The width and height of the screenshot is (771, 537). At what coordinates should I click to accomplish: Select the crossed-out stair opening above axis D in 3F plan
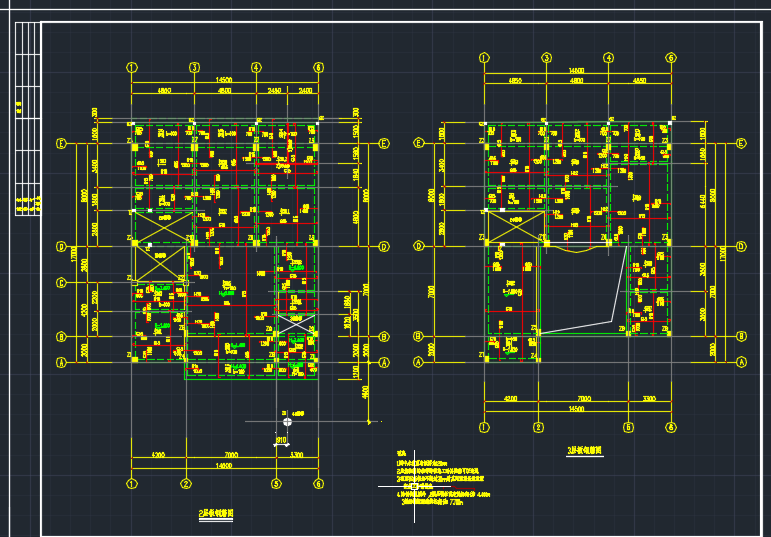point(516,227)
